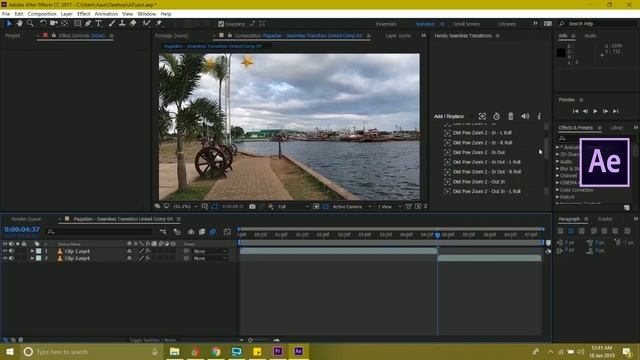640x360 pixels.
Task: Play the preview
Action: pyautogui.click(x=595, y=111)
